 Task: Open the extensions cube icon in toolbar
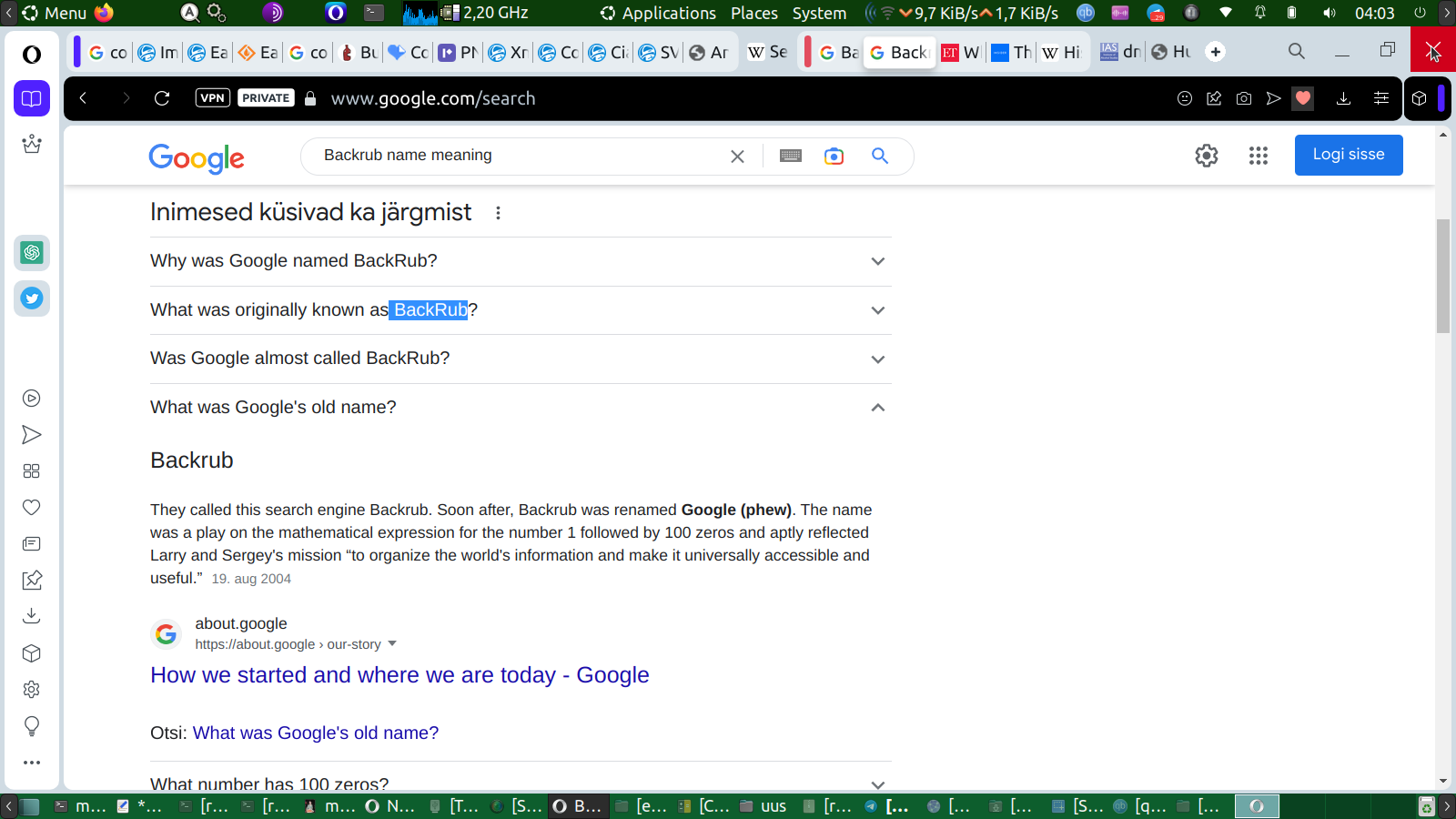point(1420,98)
